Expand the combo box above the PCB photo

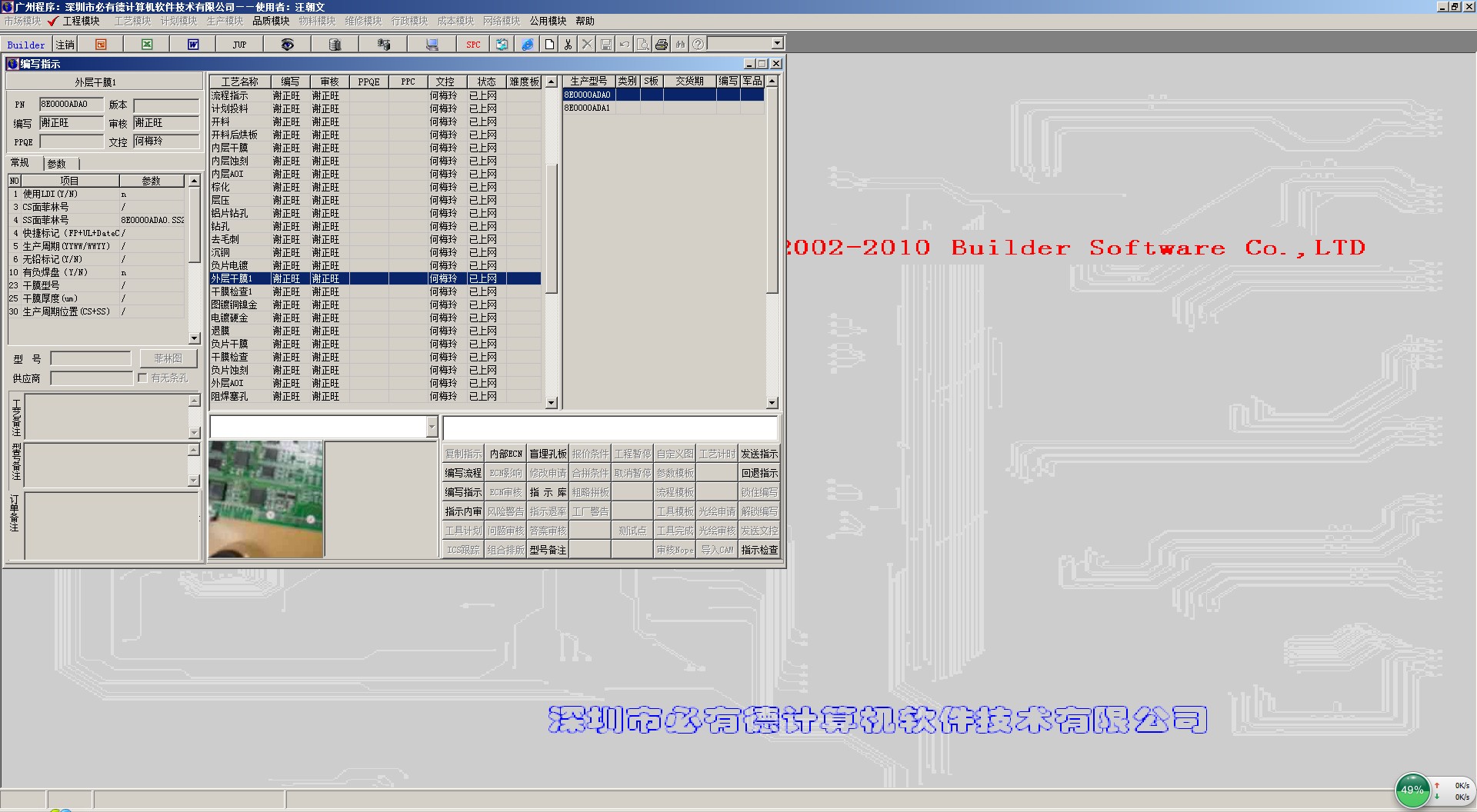pos(431,427)
